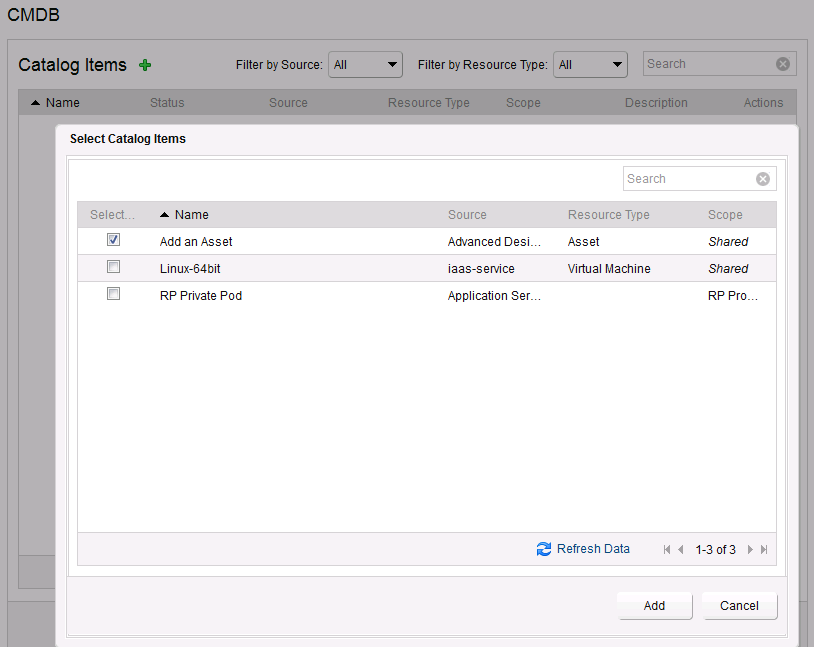Click the Cancel button
814x647 pixels.
(x=739, y=605)
